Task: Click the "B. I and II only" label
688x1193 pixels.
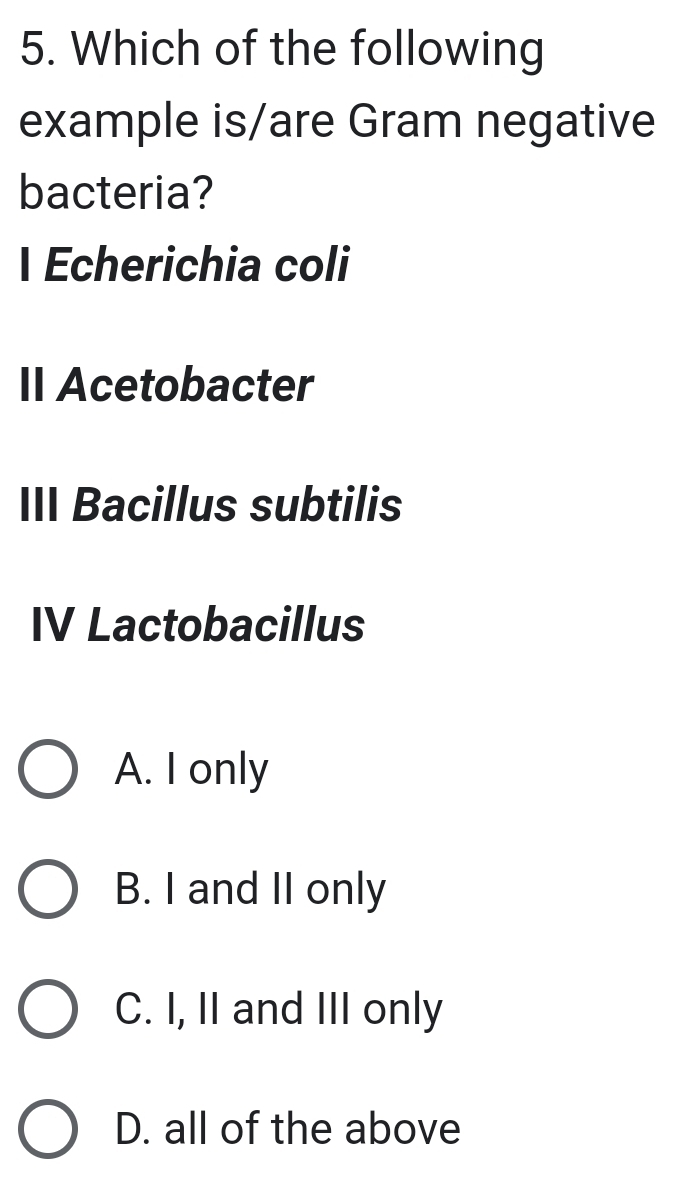Action: (x=250, y=889)
